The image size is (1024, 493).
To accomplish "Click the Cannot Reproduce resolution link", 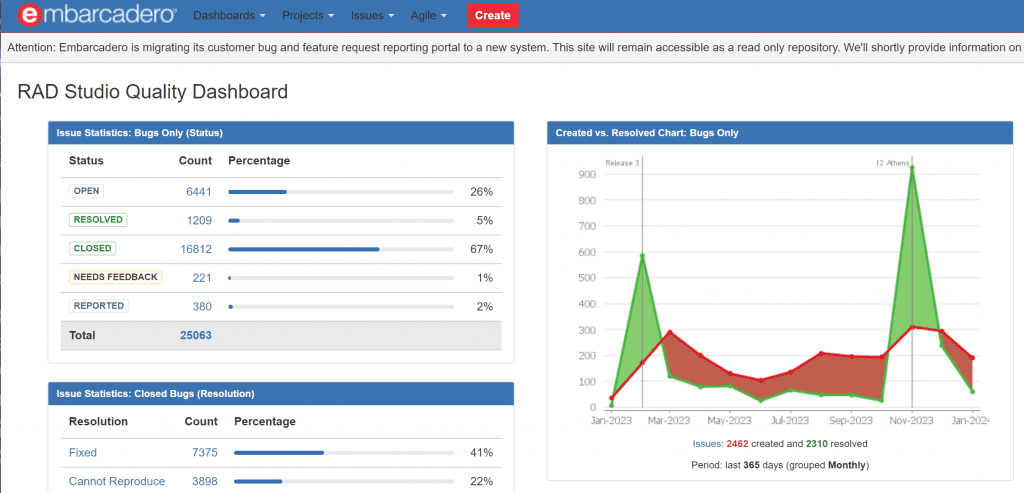I will point(117,481).
